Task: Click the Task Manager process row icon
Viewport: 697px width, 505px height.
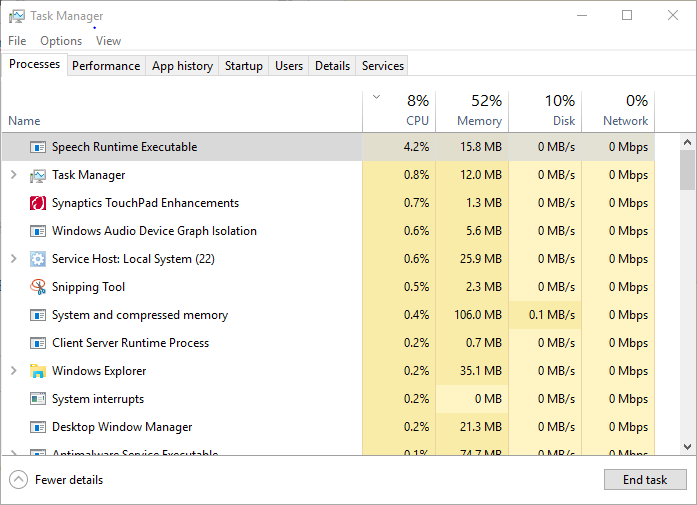Action: pyautogui.click(x=38, y=175)
